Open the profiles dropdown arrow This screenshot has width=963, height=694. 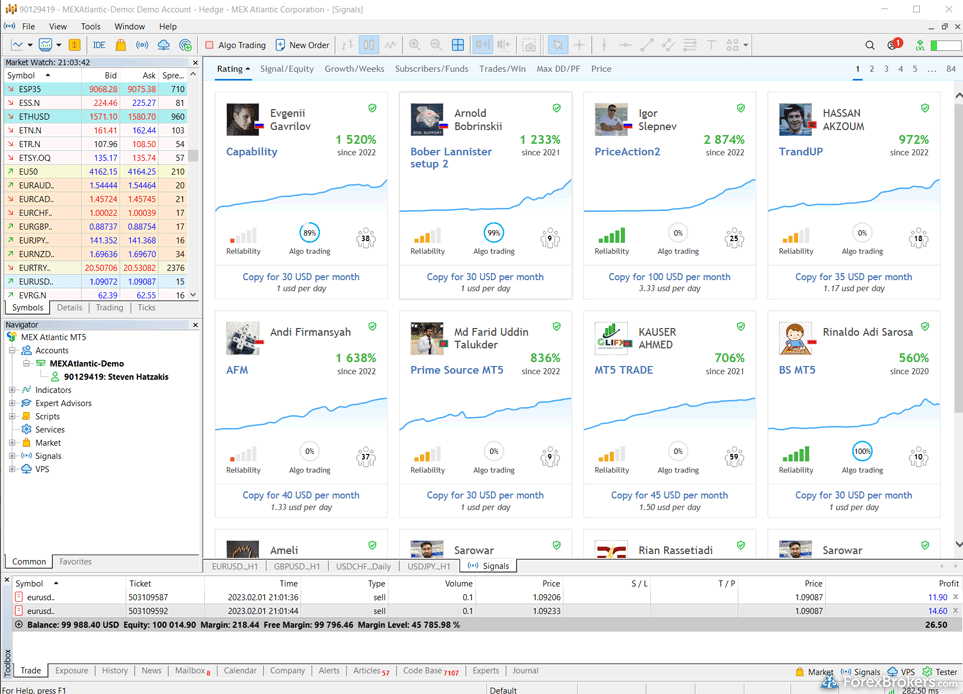click(x=59, y=45)
